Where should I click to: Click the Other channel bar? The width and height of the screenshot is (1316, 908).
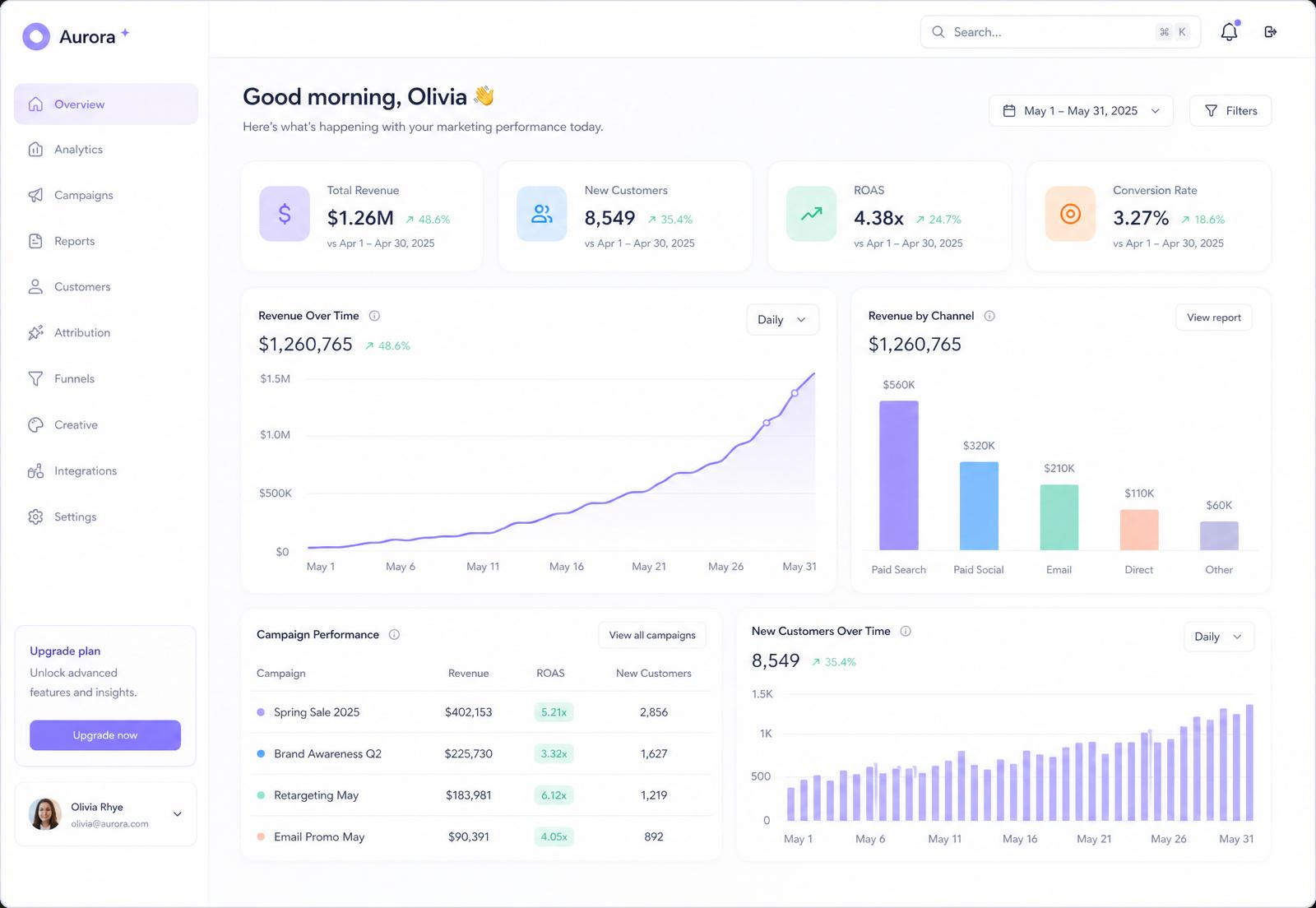pos(1219,535)
